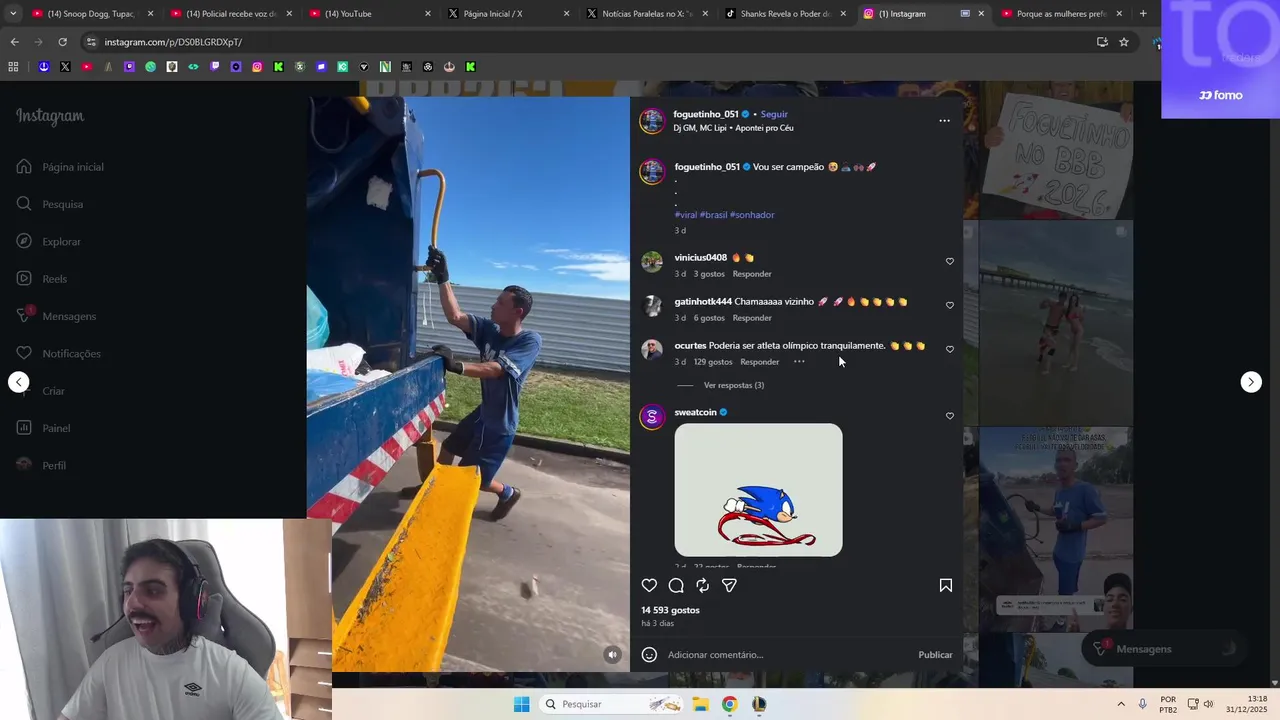Follow foguetinho_051 with the Seguir link

[x=774, y=114]
